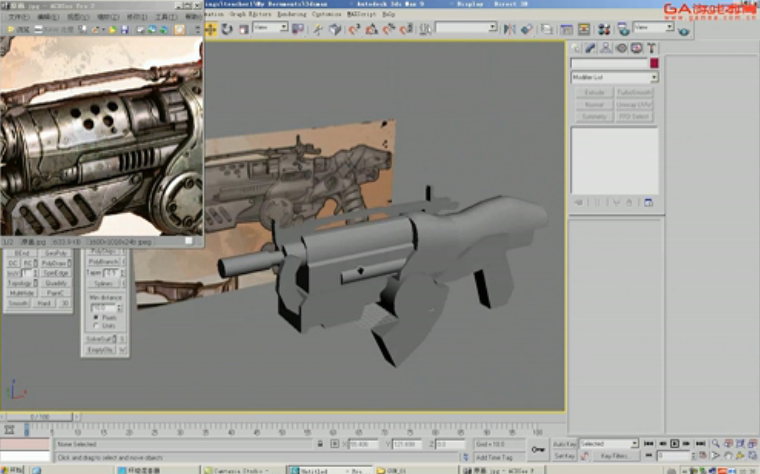
Task: Click the FFD Select modifier button
Action: click(x=634, y=117)
